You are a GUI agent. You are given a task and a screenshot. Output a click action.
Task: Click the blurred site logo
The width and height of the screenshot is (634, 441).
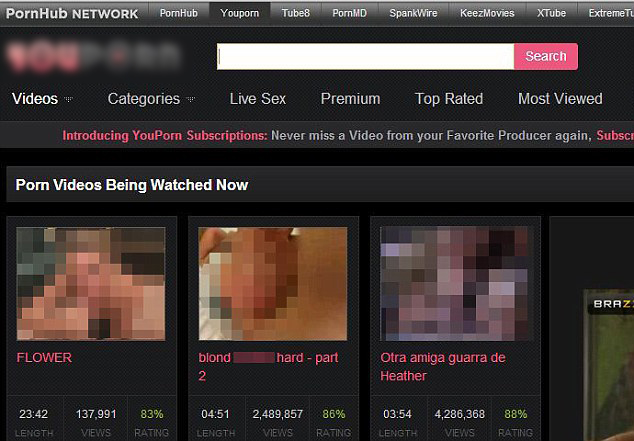pyautogui.click(x=93, y=57)
